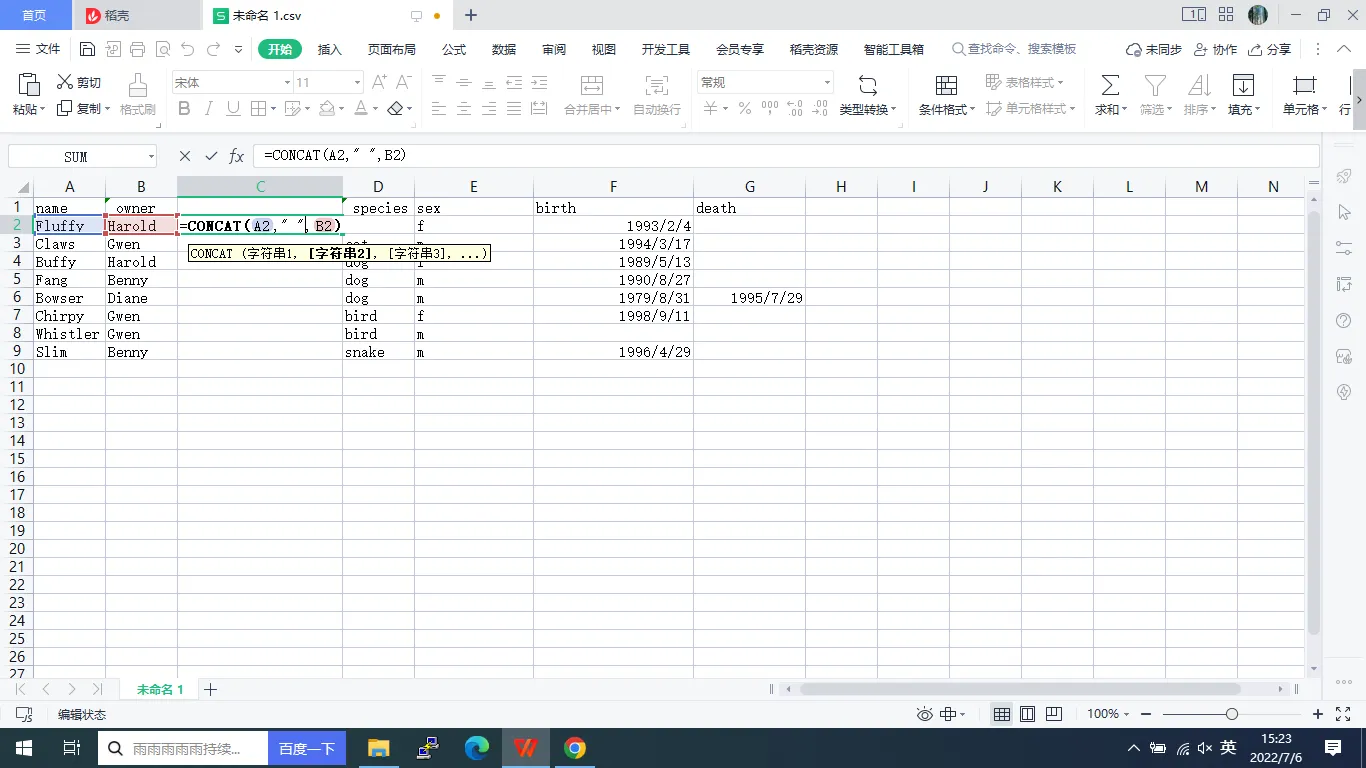Click the AutoSum sigma icon
This screenshot has height=768, width=1366.
pyautogui.click(x=1110, y=85)
